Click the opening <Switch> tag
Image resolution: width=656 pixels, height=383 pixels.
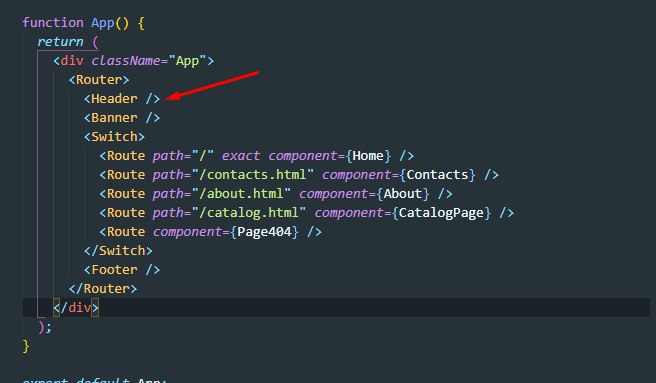pos(114,137)
